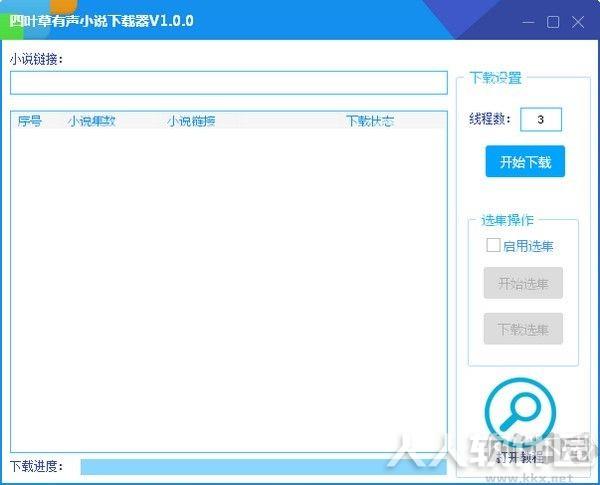
Task: Maximize the downloader window
Action: 553,22
